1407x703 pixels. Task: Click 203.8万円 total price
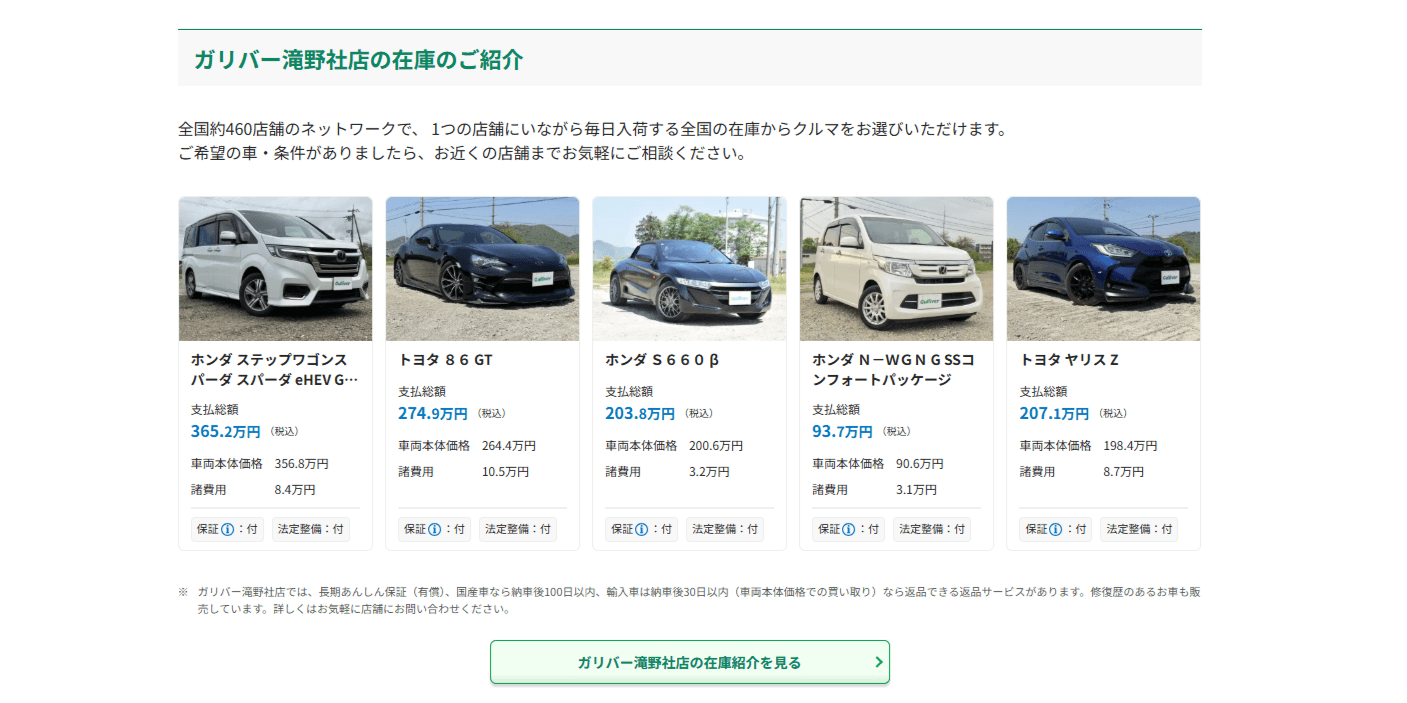[x=640, y=414]
